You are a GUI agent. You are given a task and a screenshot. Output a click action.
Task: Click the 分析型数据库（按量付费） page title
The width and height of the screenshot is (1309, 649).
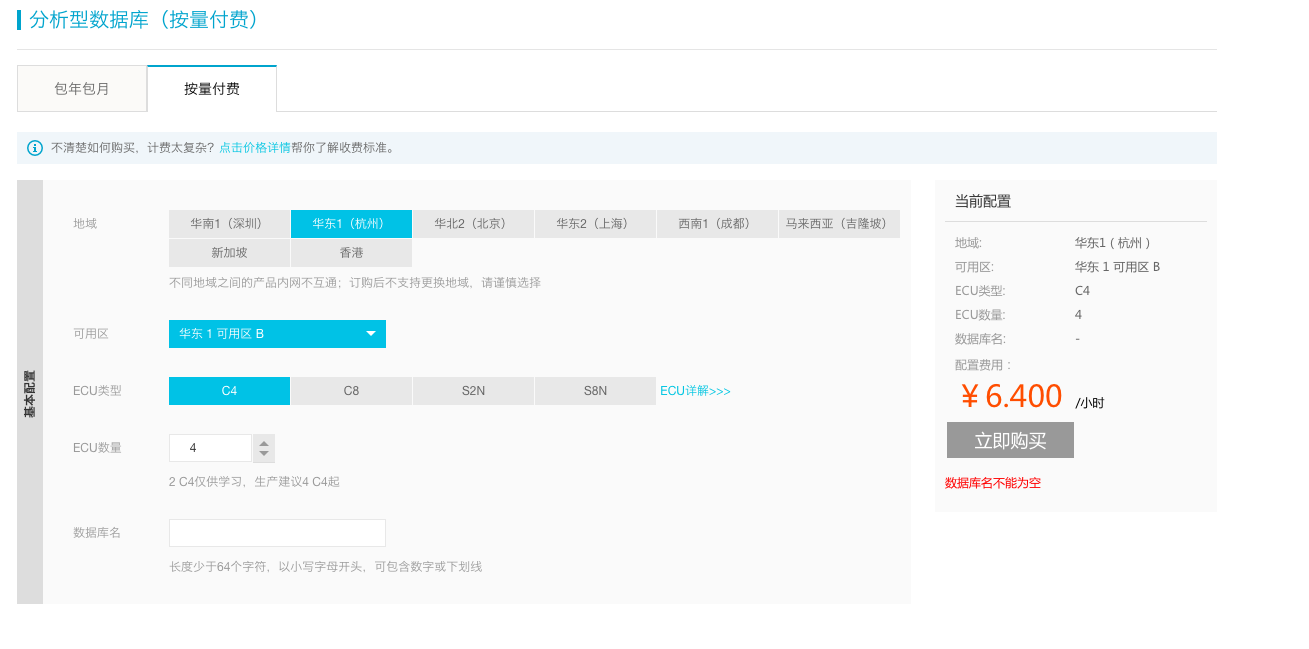[x=146, y=19]
